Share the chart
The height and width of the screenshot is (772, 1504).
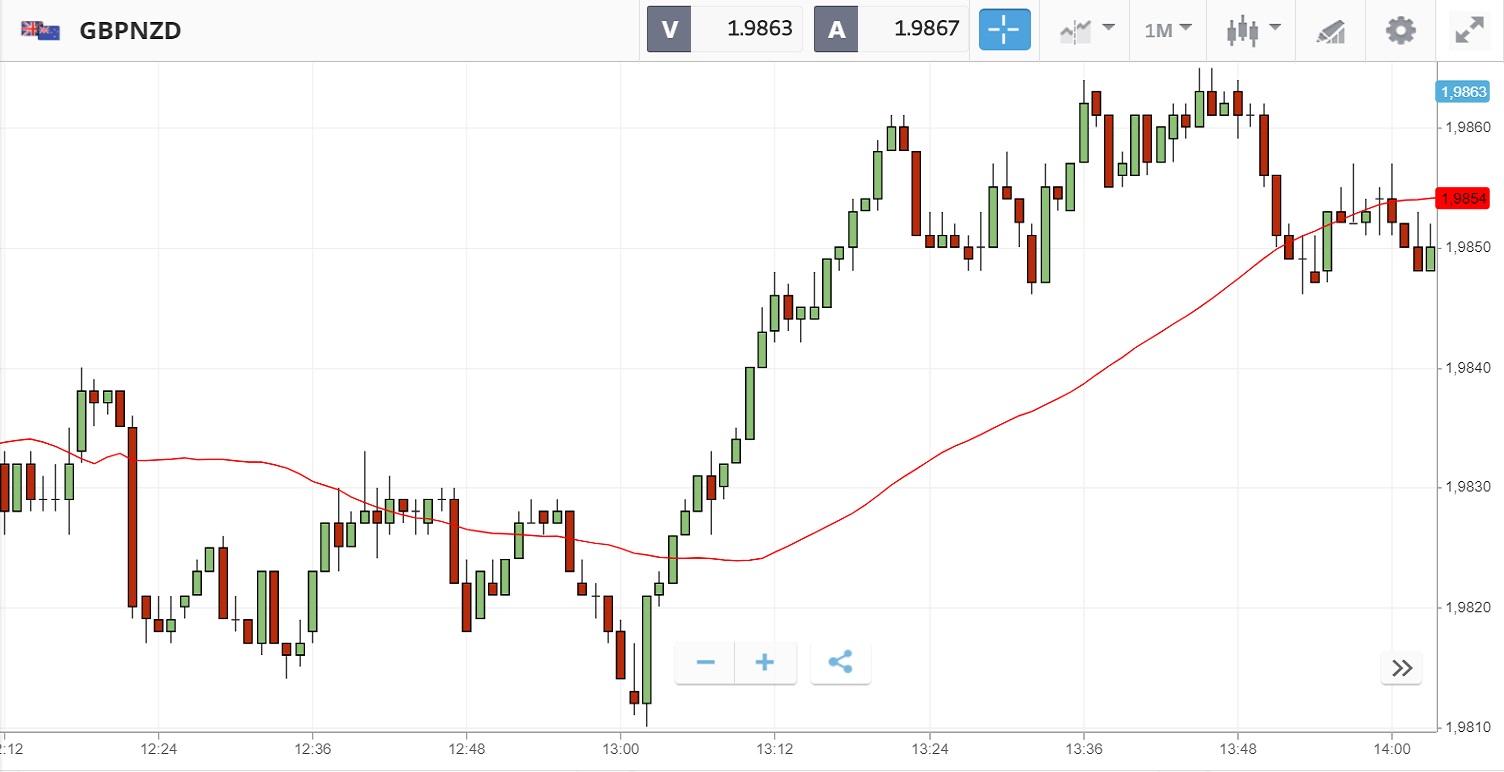coord(841,663)
